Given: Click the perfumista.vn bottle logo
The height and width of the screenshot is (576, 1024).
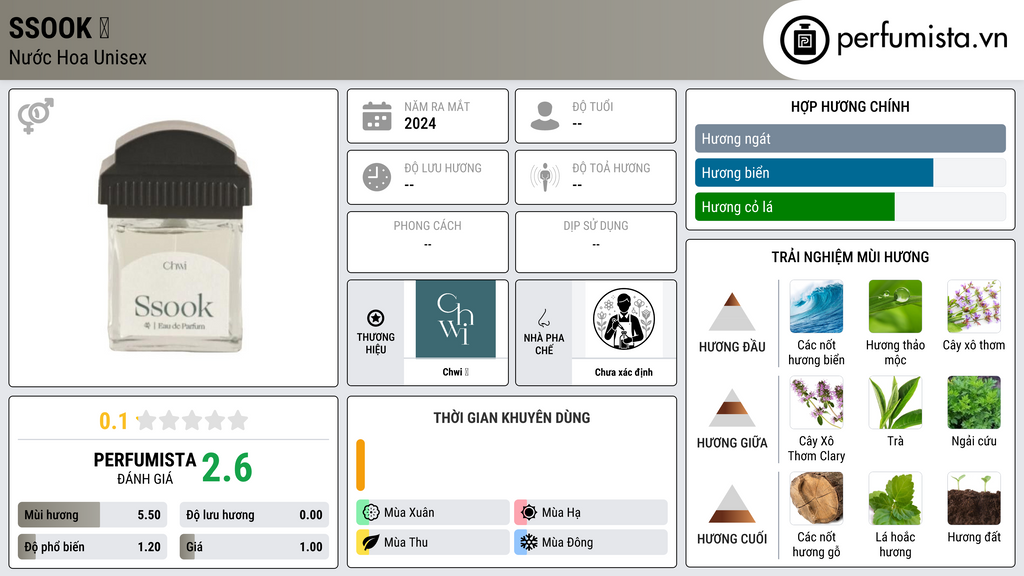Looking at the screenshot, I should (805, 40).
